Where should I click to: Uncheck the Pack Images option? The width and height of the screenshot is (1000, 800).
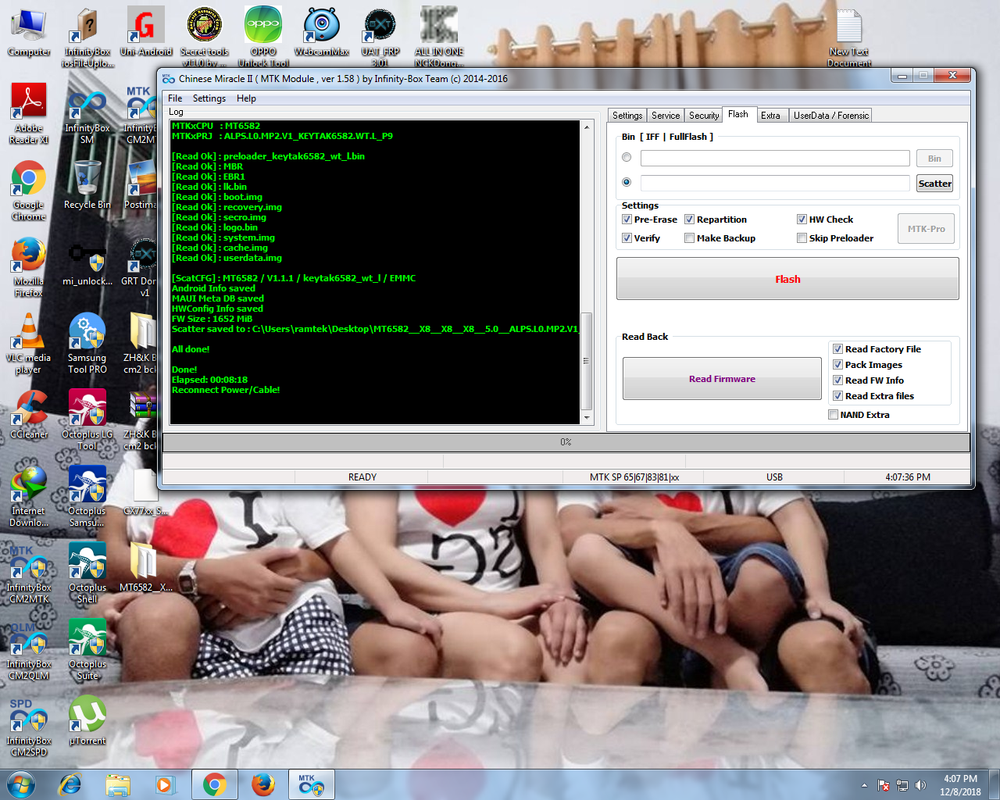click(x=838, y=365)
